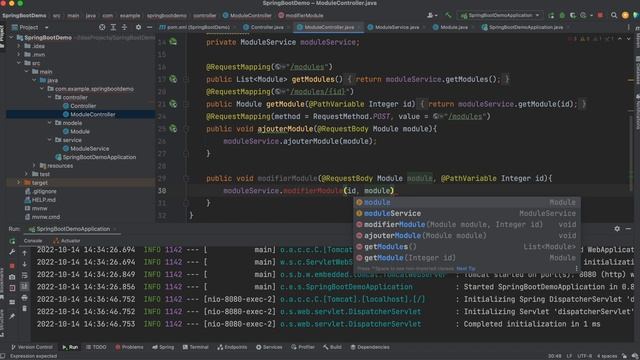
Task: Collapse the modele package
Action: (x=50, y=123)
